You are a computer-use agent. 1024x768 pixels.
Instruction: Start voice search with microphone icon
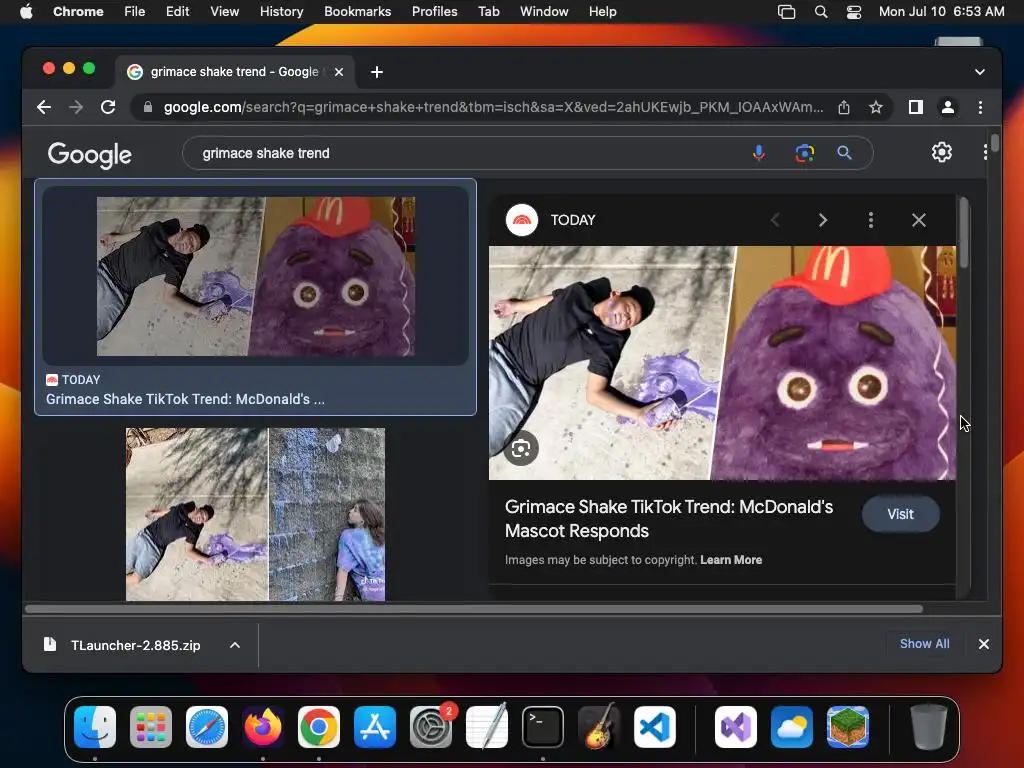[x=758, y=153]
